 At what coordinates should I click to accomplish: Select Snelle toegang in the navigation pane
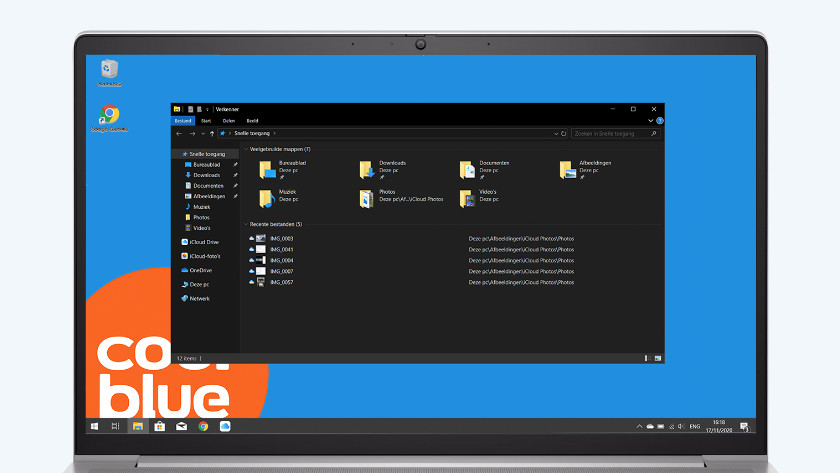[x=206, y=154]
